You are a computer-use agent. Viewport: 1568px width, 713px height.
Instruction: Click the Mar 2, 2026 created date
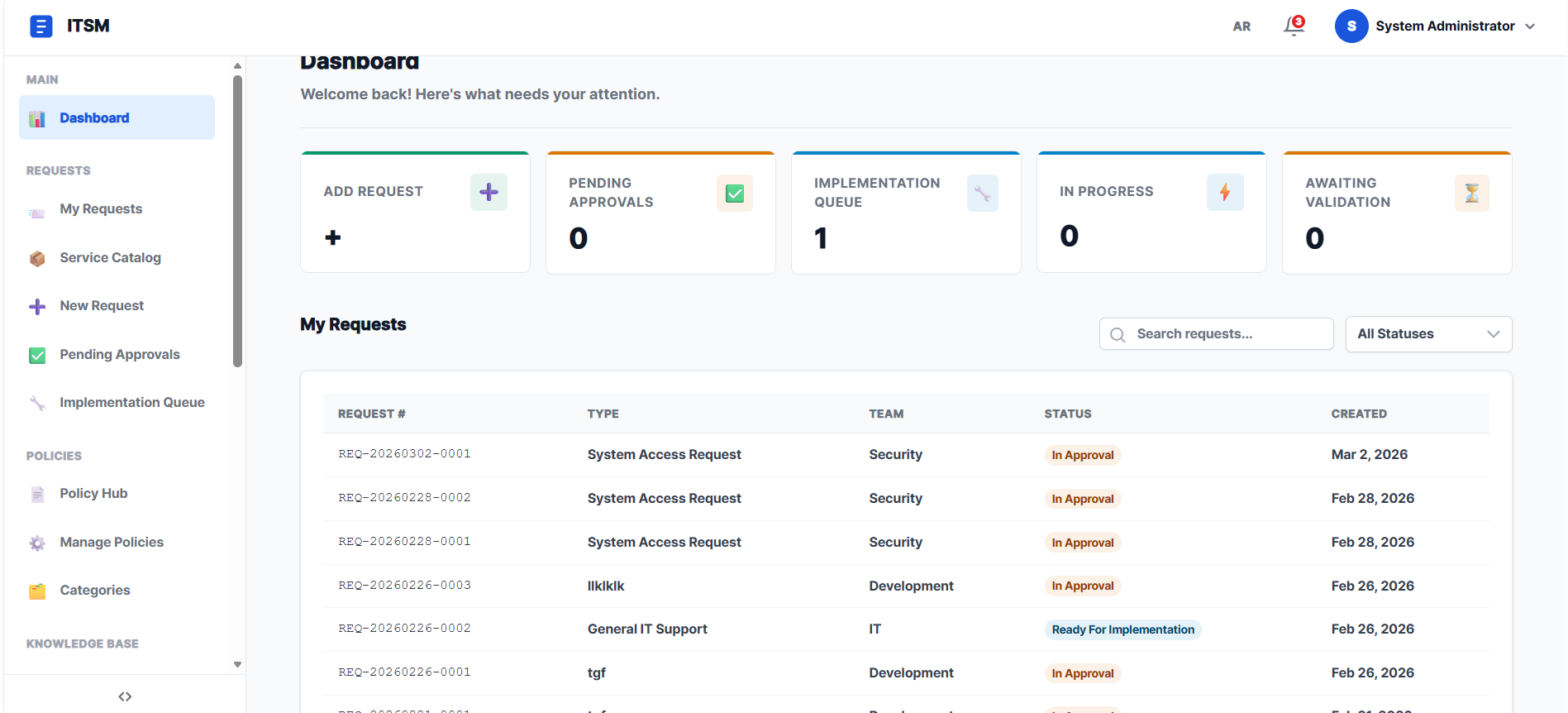[1369, 454]
